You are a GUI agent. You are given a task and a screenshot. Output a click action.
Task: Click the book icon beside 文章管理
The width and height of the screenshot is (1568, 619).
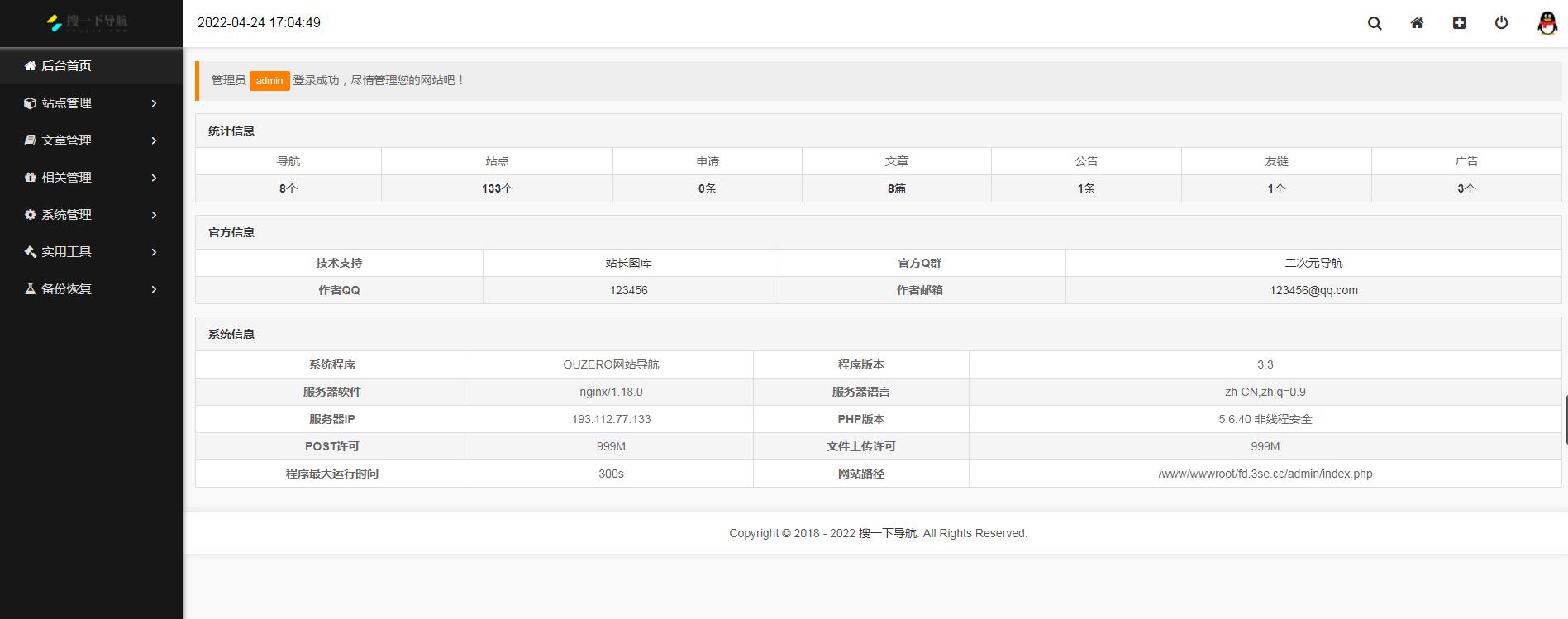point(31,140)
